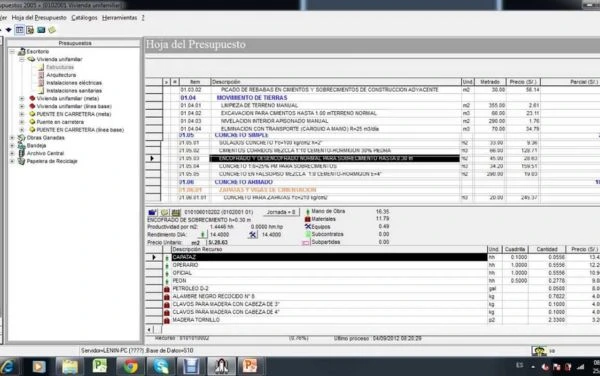Expand the Puente en carretera tree node
This screenshot has width=600, height=376.
click(22, 122)
